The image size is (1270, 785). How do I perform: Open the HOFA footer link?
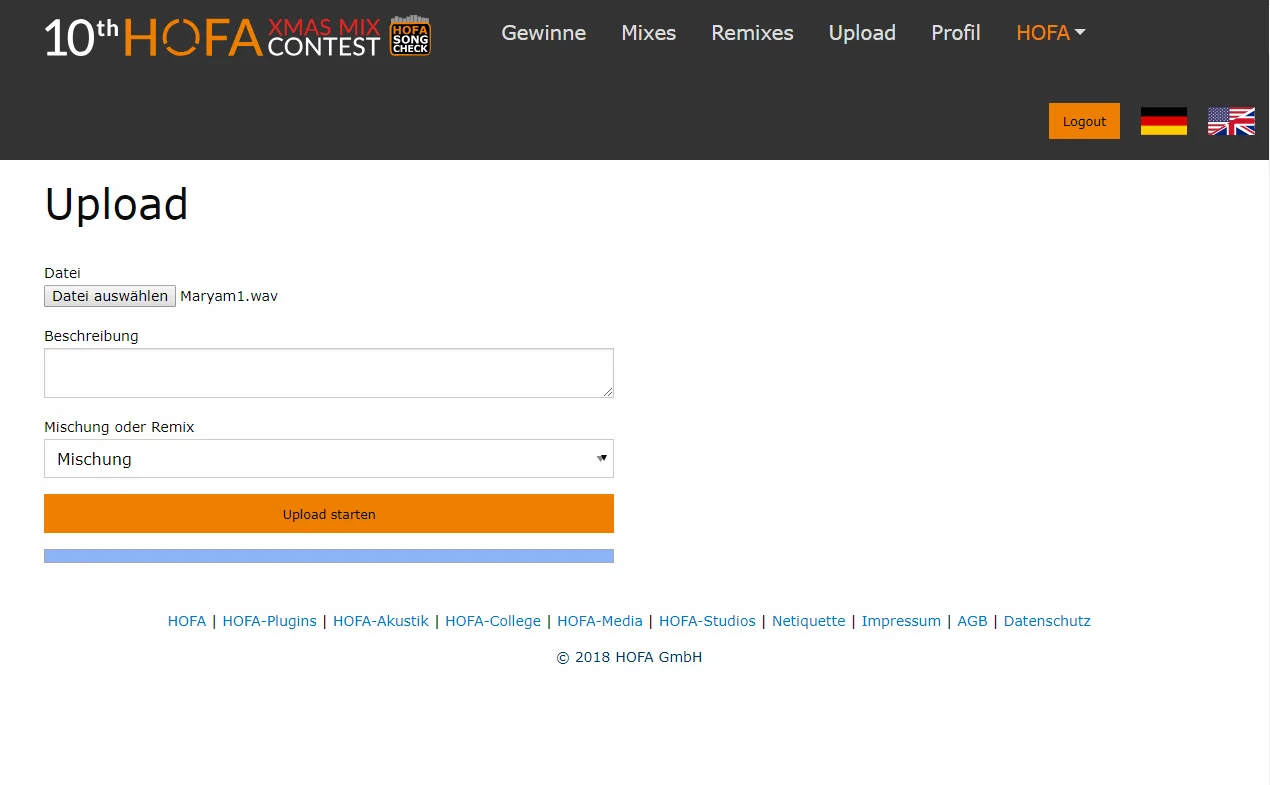pos(187,621)
